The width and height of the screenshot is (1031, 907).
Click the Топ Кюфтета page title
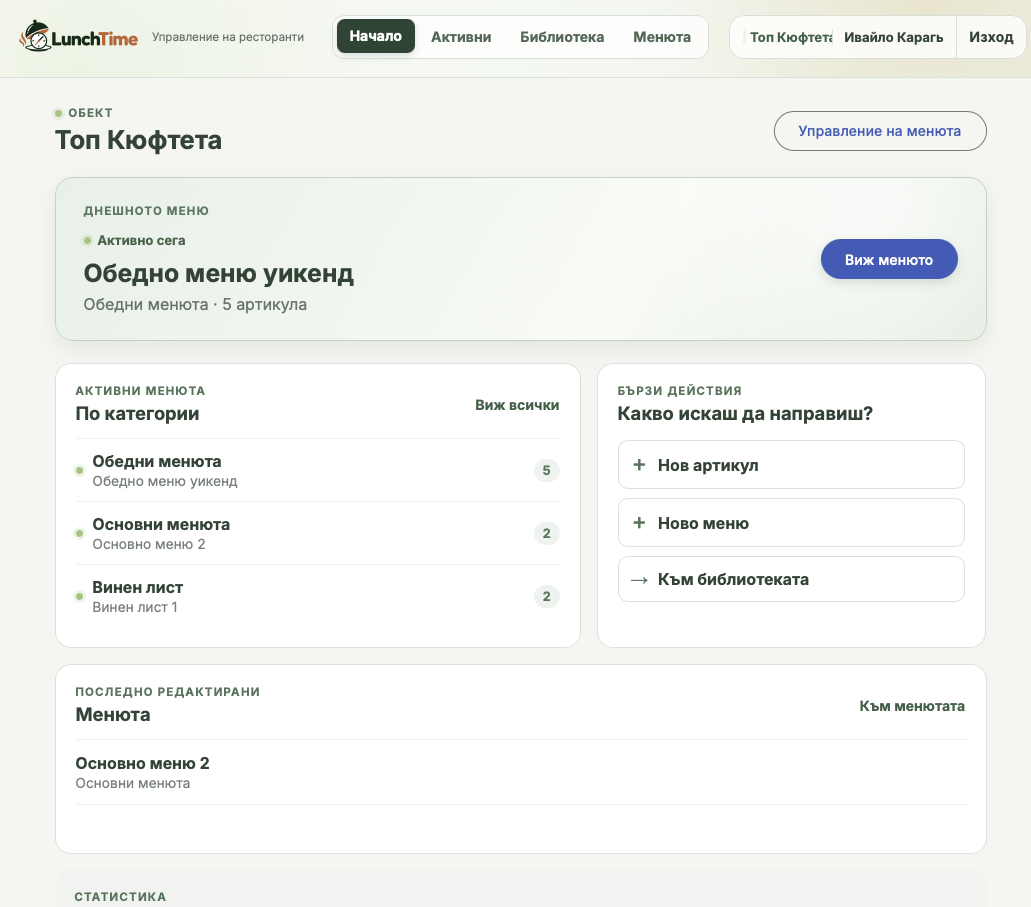click(138, 140)
